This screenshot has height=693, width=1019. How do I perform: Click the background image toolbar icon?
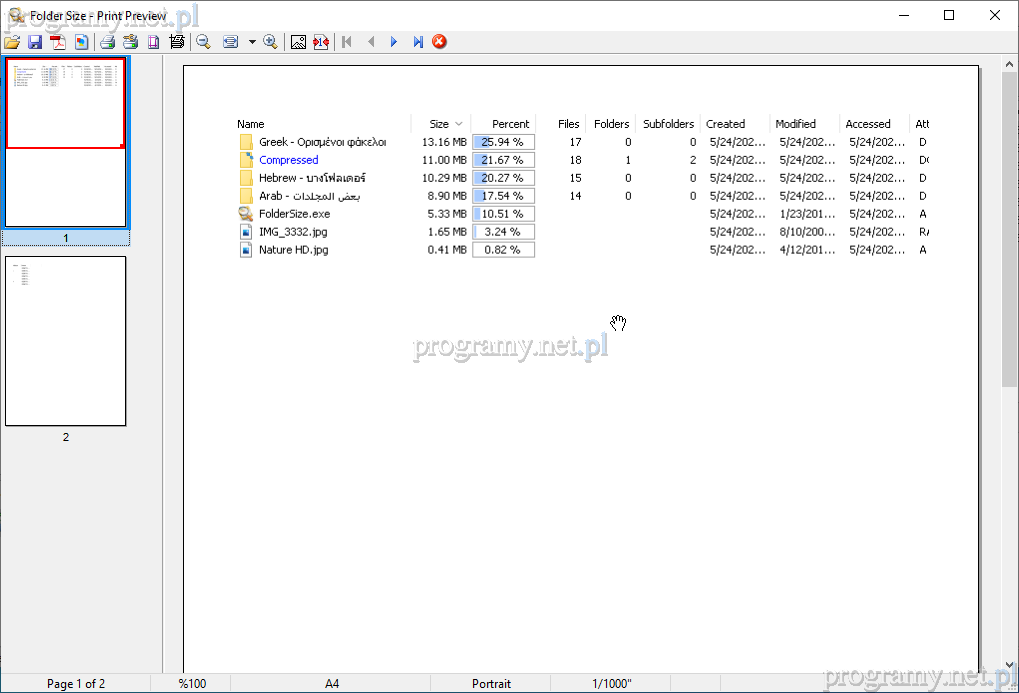coord(297,42)
